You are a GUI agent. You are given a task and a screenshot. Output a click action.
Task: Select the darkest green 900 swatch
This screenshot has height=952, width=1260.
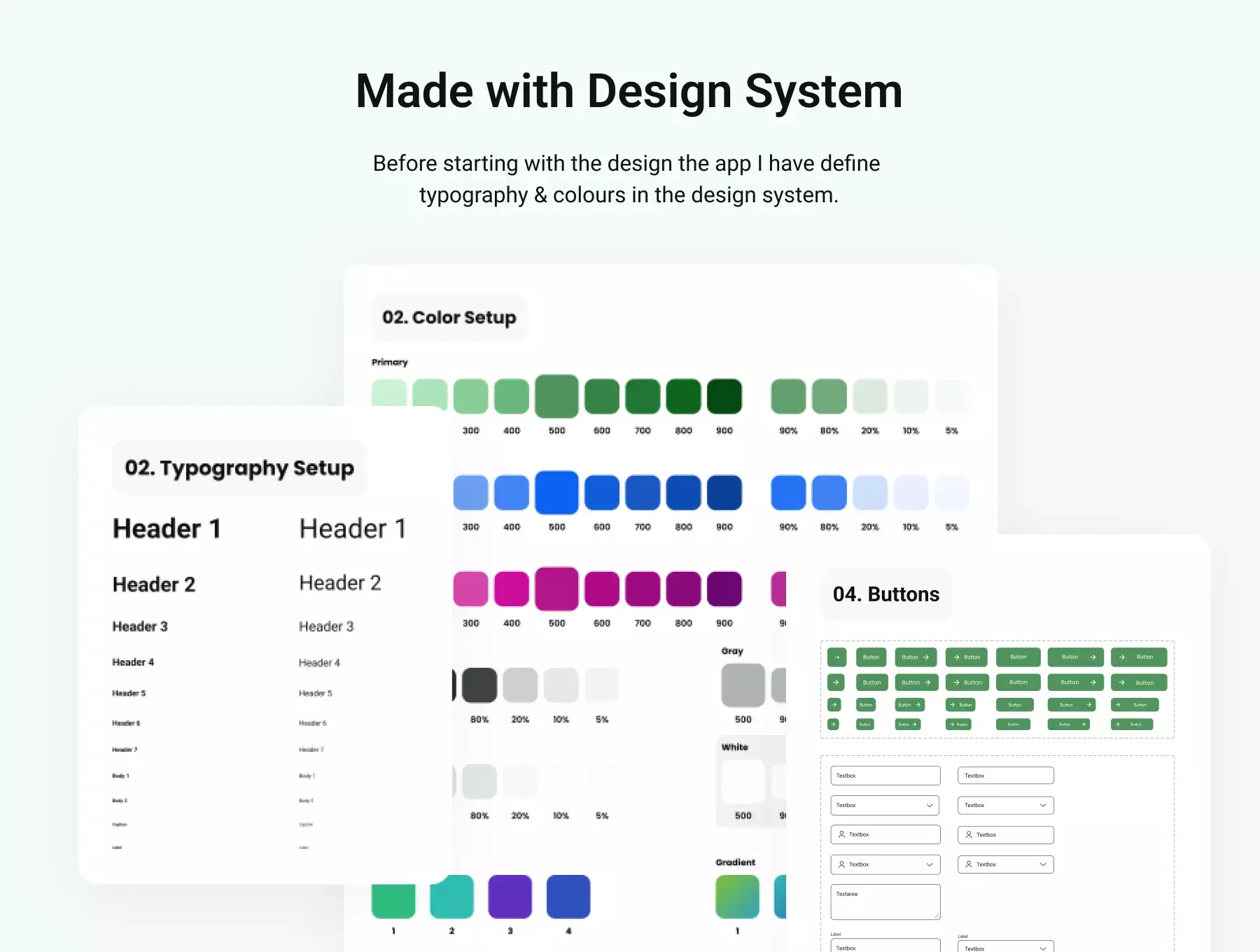point(724,396)
